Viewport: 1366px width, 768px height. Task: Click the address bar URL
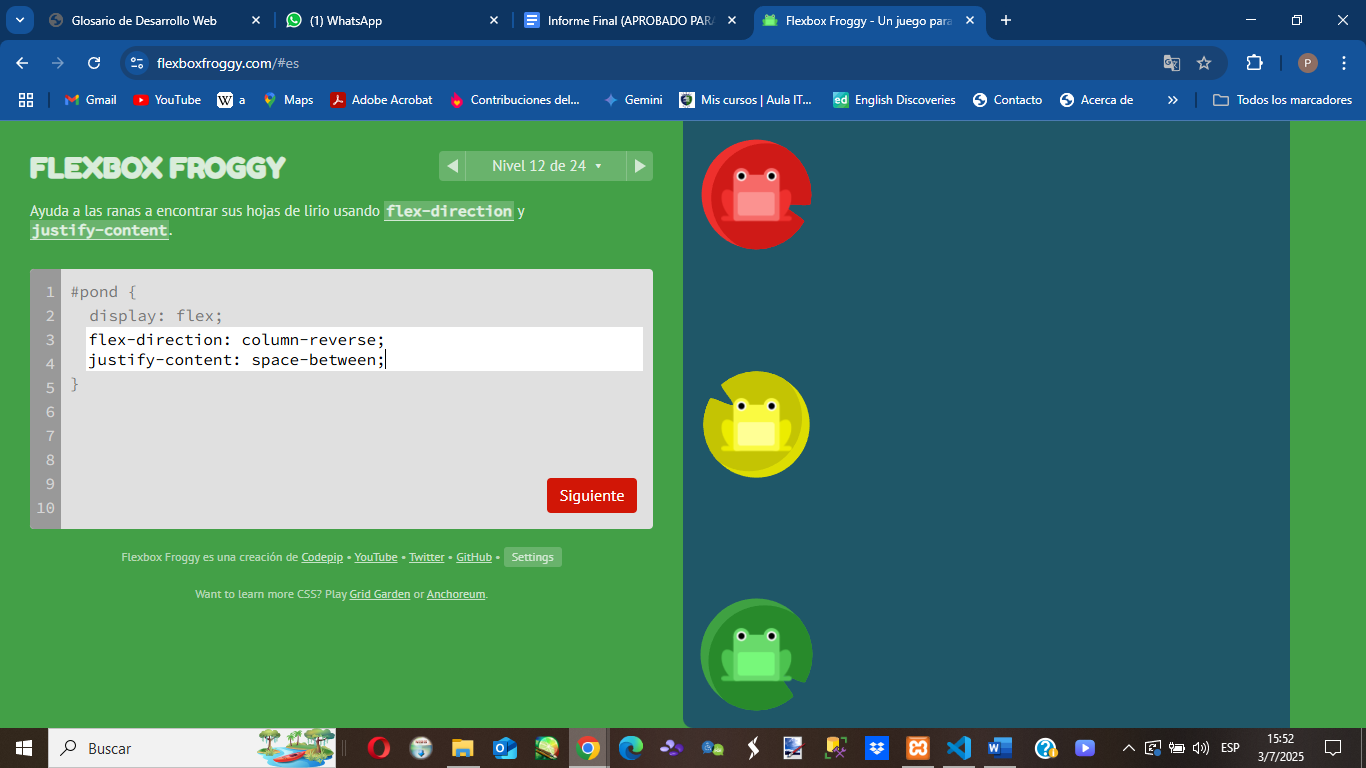click(228, 63)
